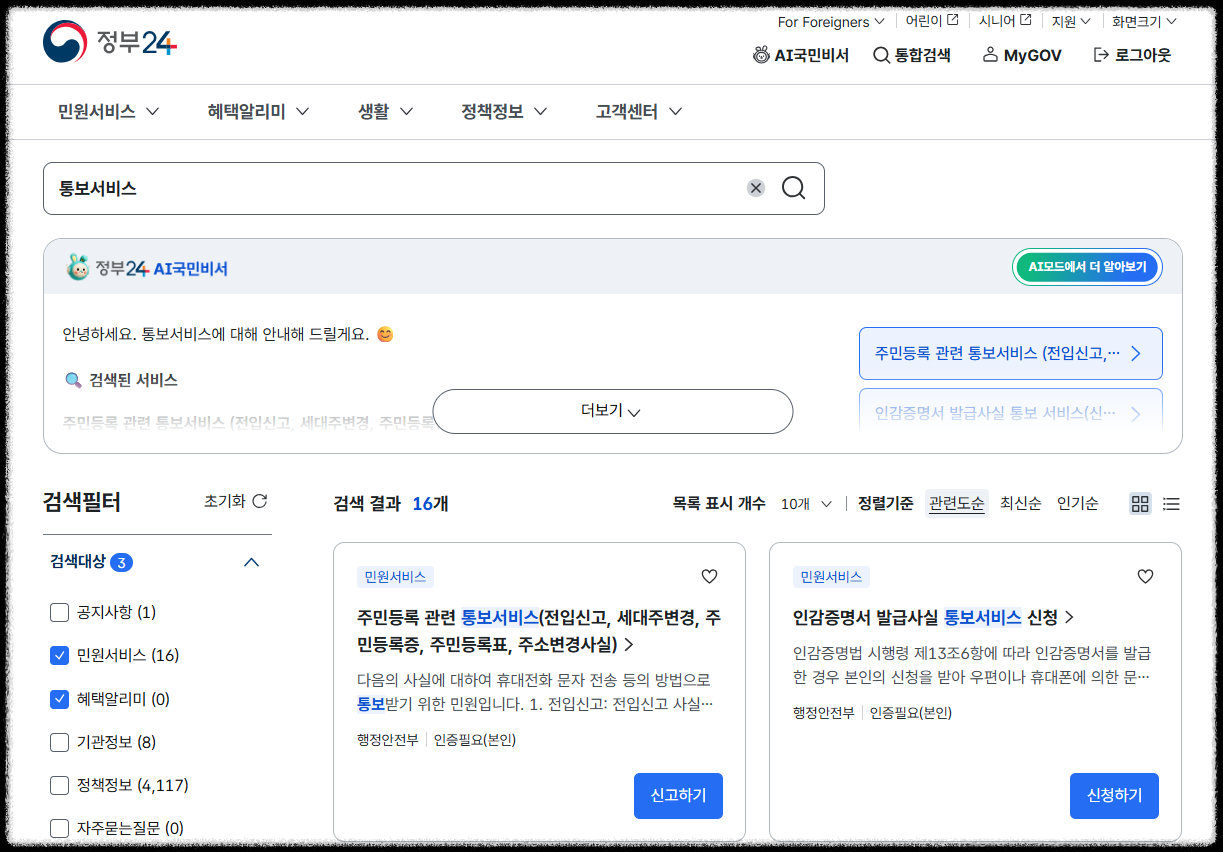This screenshot has height=852, width=1223.
Task: Open the 화면크기 dropdown
Action: click(x=1144, y=21)
